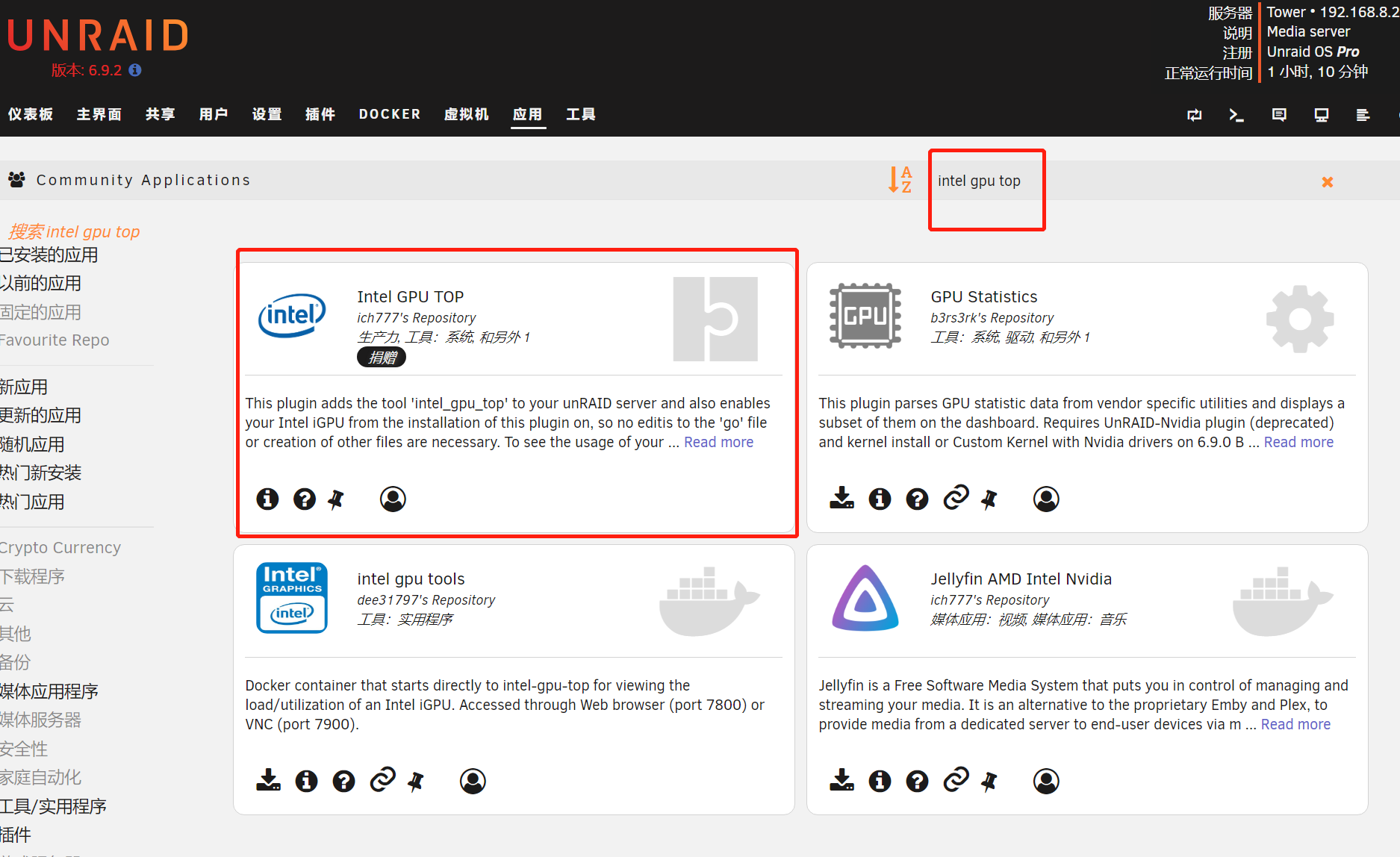1400x857 pixels.
Task: Select 更新的应用 updated apps in sidebar
Action: 40,415
